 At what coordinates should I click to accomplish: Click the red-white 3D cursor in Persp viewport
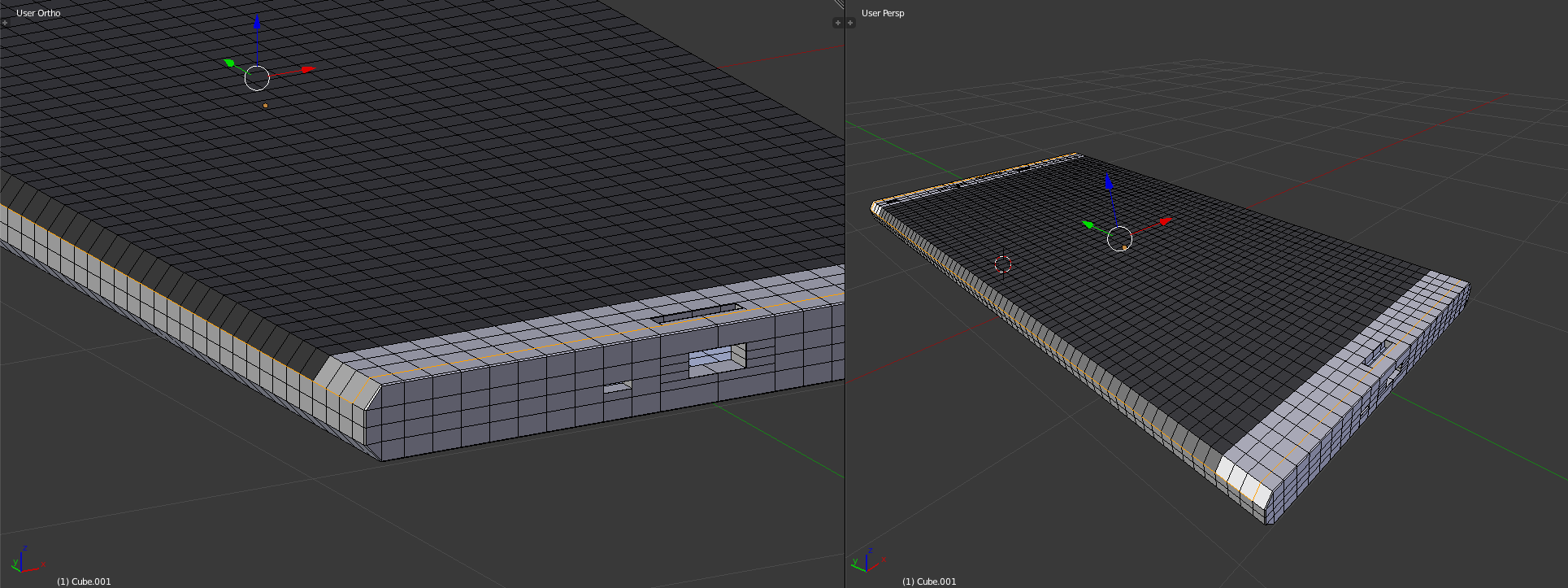pyautogui.click(x=1003, y=264)
